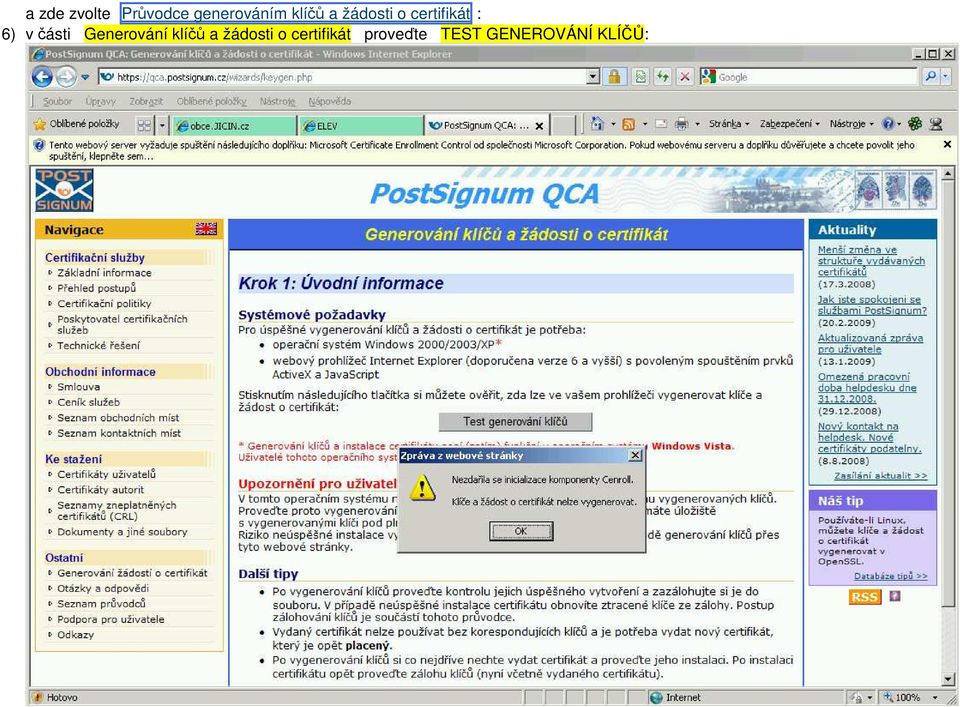Open Menší změna ve struktuře news link
960x707 pixels.
871,261
